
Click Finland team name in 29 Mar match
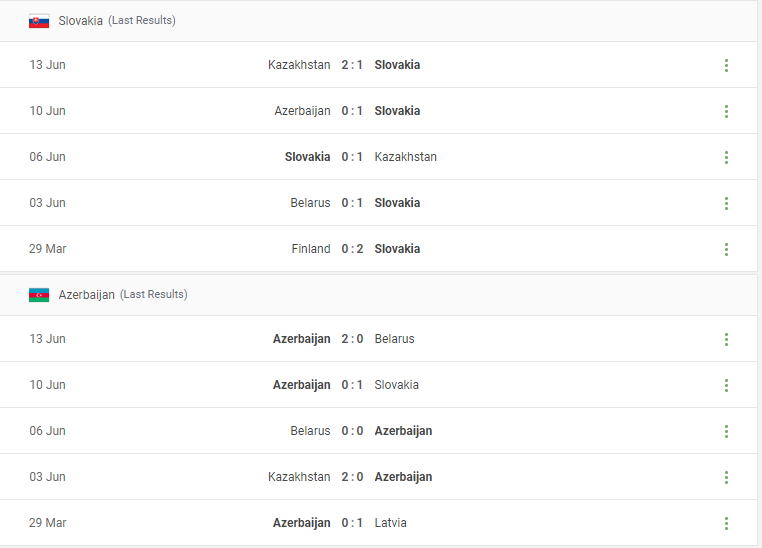pyautogui.click(x=310, y=249)
